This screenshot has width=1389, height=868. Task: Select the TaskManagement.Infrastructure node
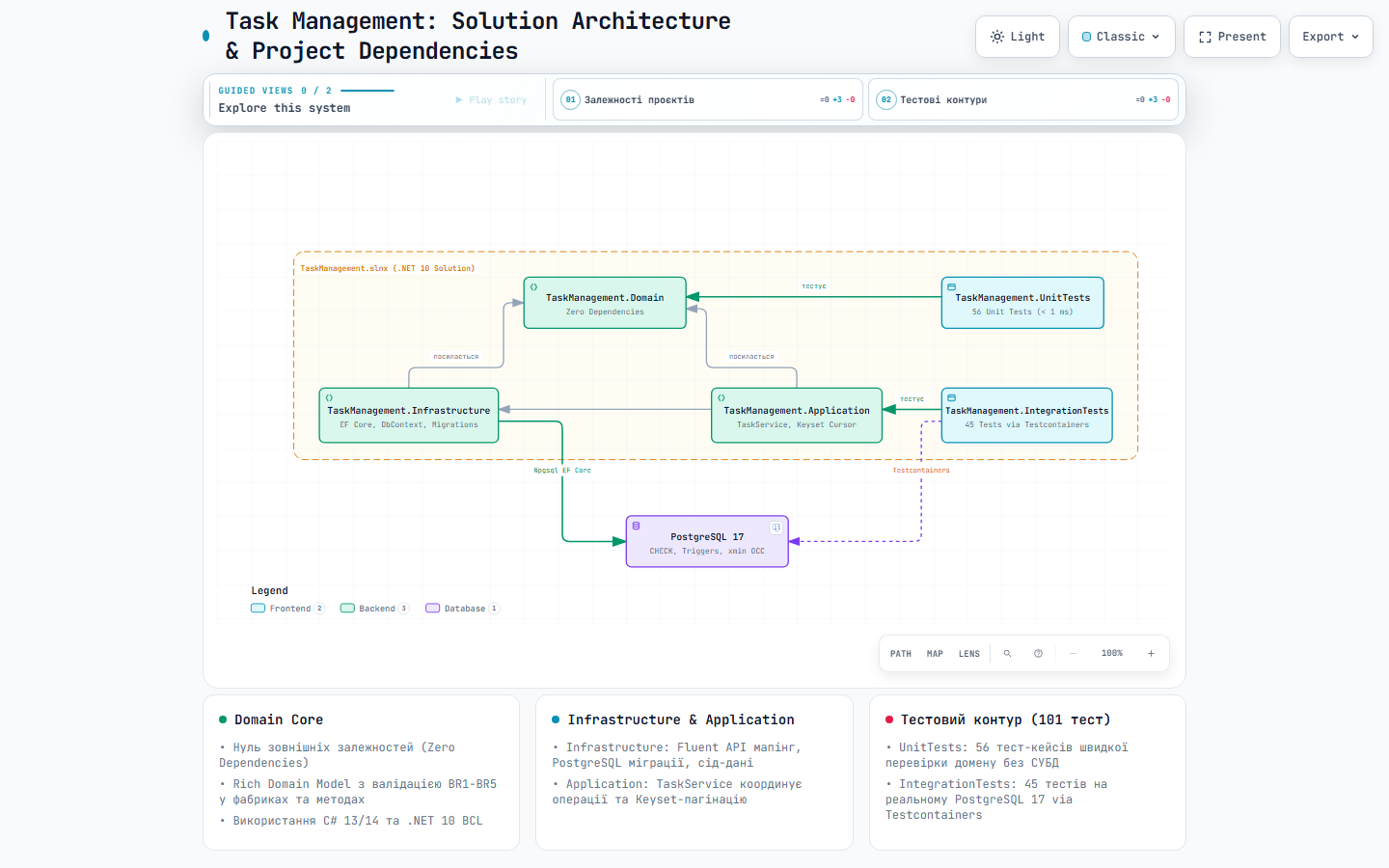(x=409, y=416)
